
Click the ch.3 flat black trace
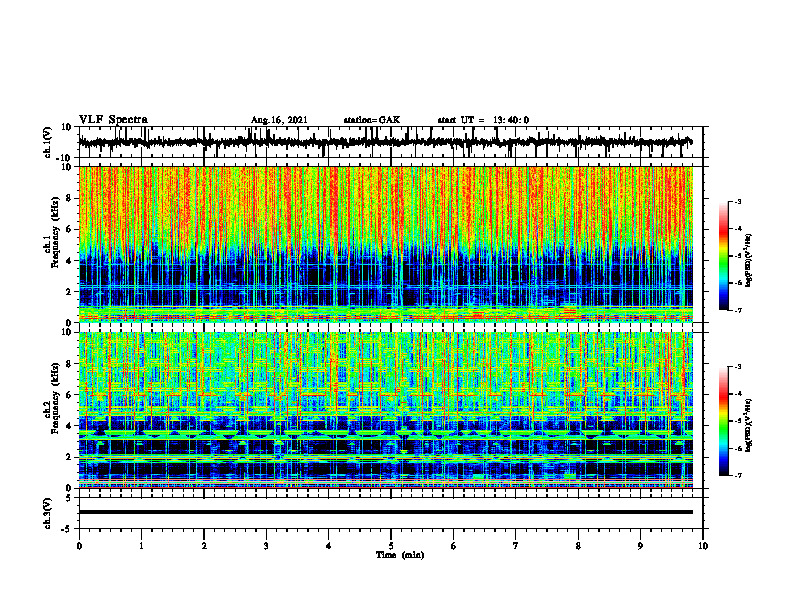pyautogui.click(x=386, y=512)
